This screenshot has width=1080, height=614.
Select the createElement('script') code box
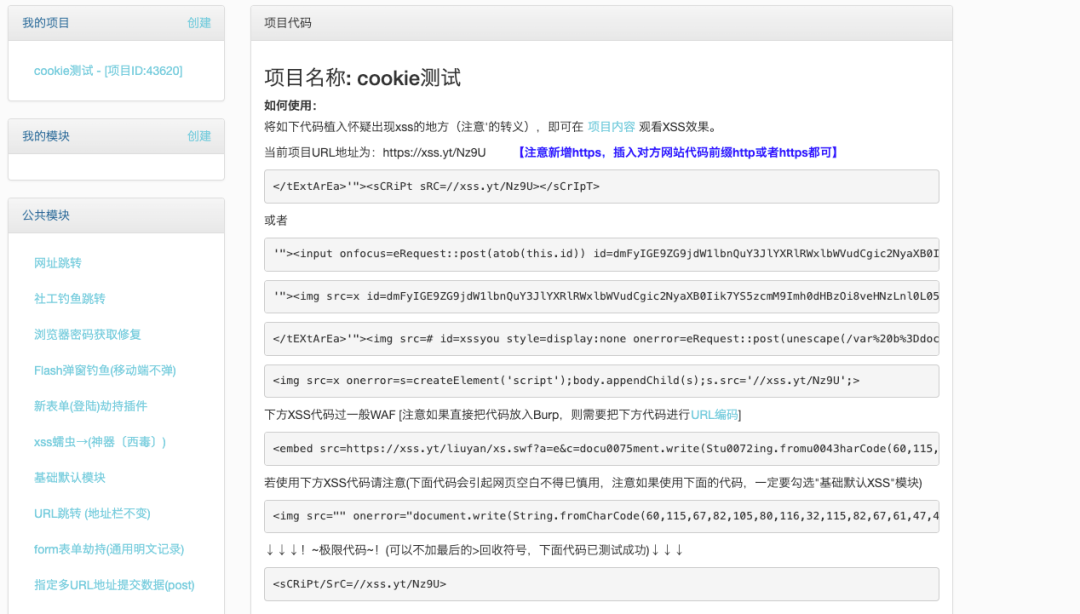click(601, 381)
